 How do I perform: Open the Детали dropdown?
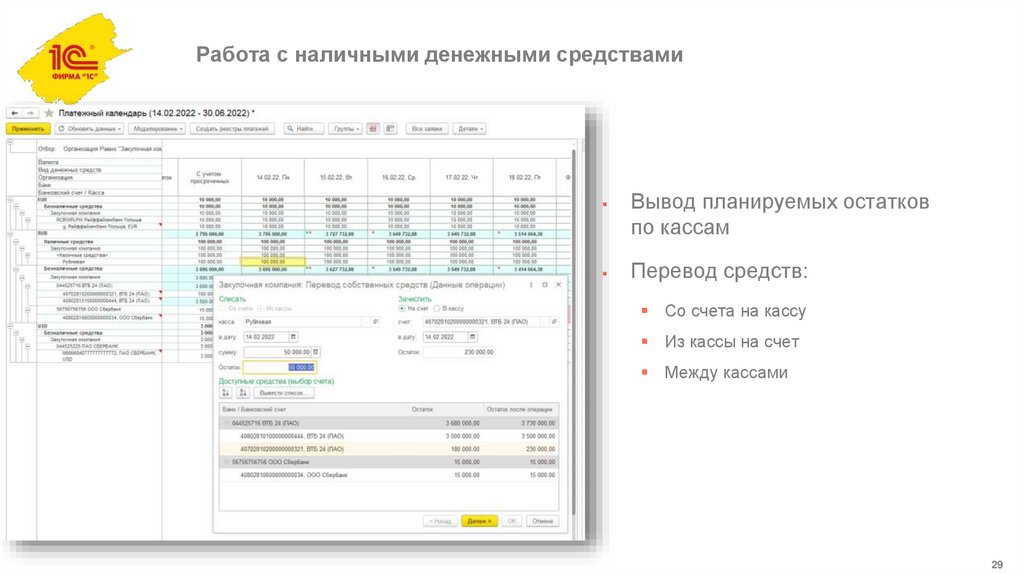pos(470,129)
